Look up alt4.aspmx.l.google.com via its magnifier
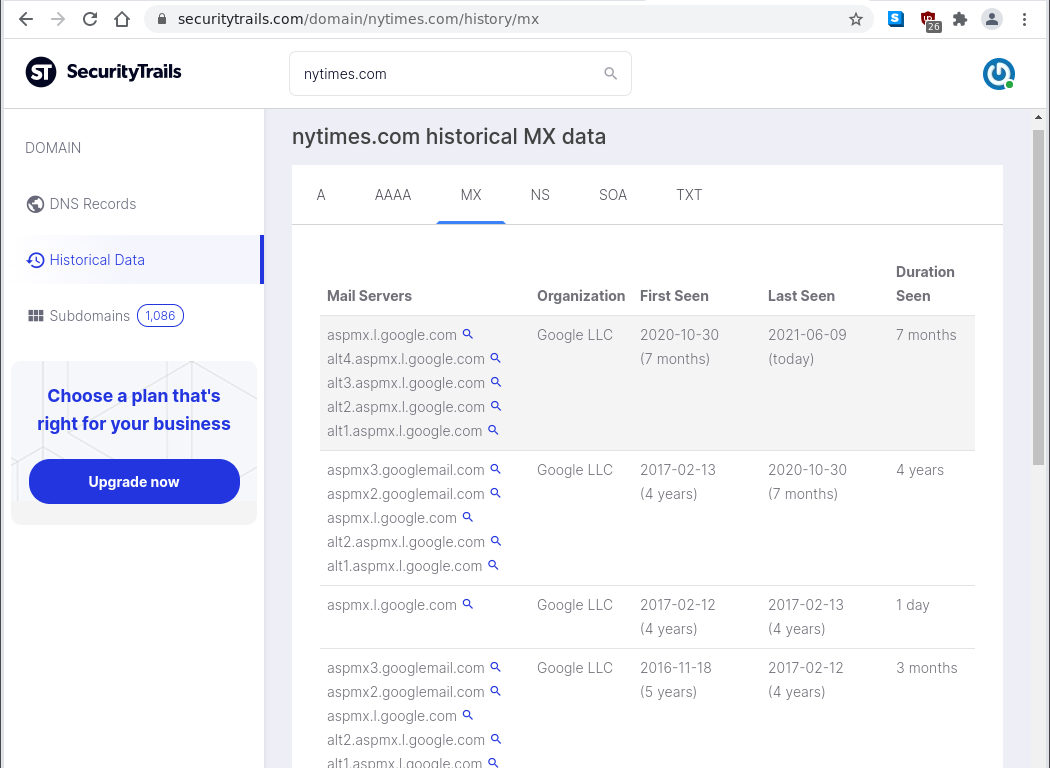Image resolution: width=1050 pixels, height=768 pixels. point(496,358)
